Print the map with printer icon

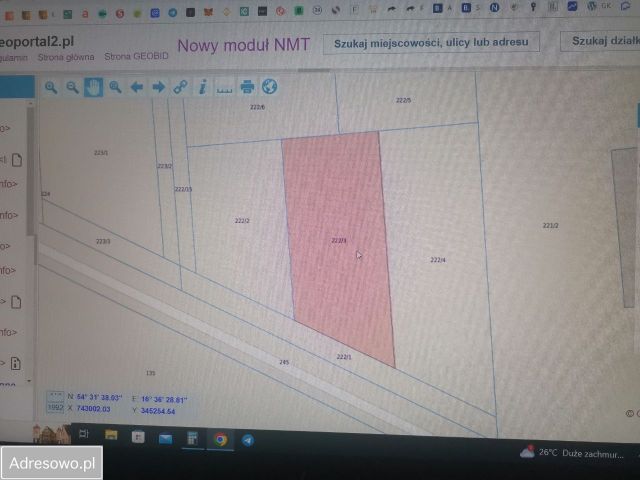247,87
